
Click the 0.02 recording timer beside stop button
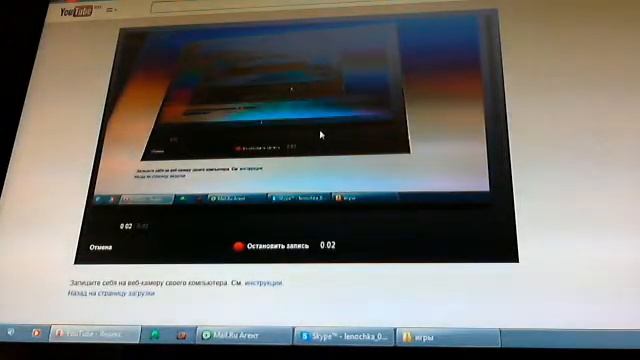pos(328,245)
